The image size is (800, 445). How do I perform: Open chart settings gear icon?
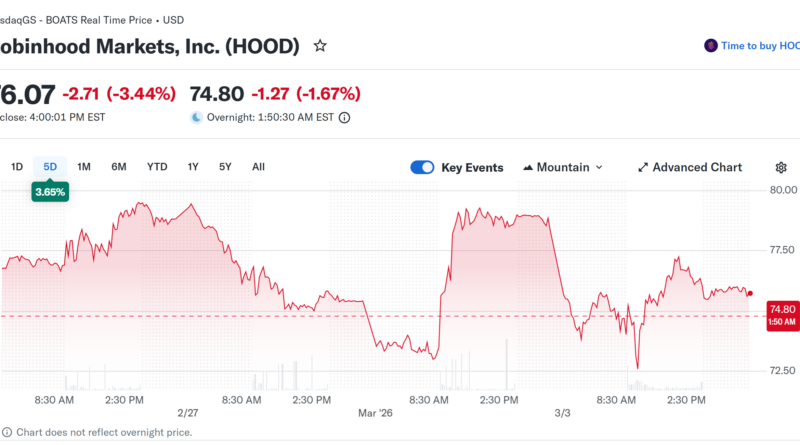tap(781, 168)
